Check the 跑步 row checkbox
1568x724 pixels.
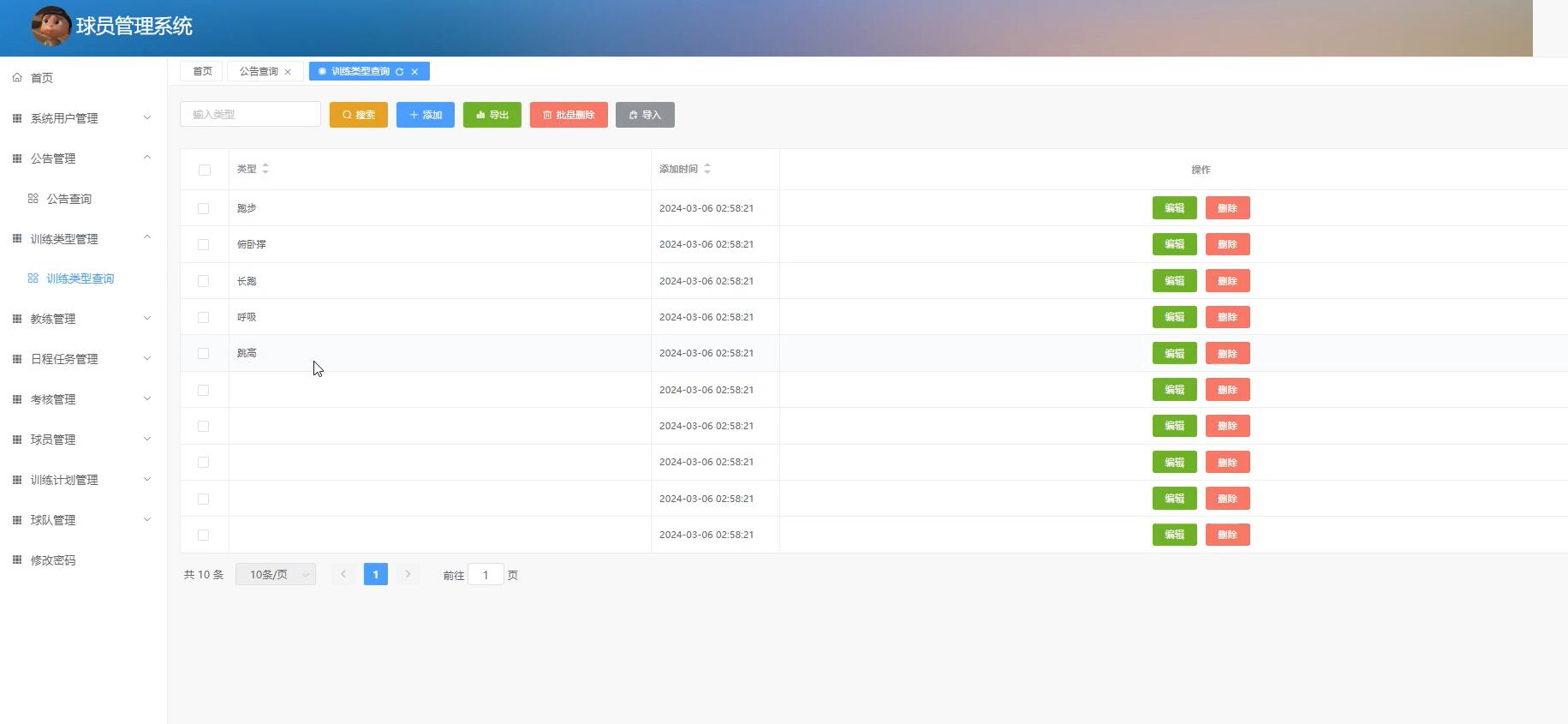point(203,208)
